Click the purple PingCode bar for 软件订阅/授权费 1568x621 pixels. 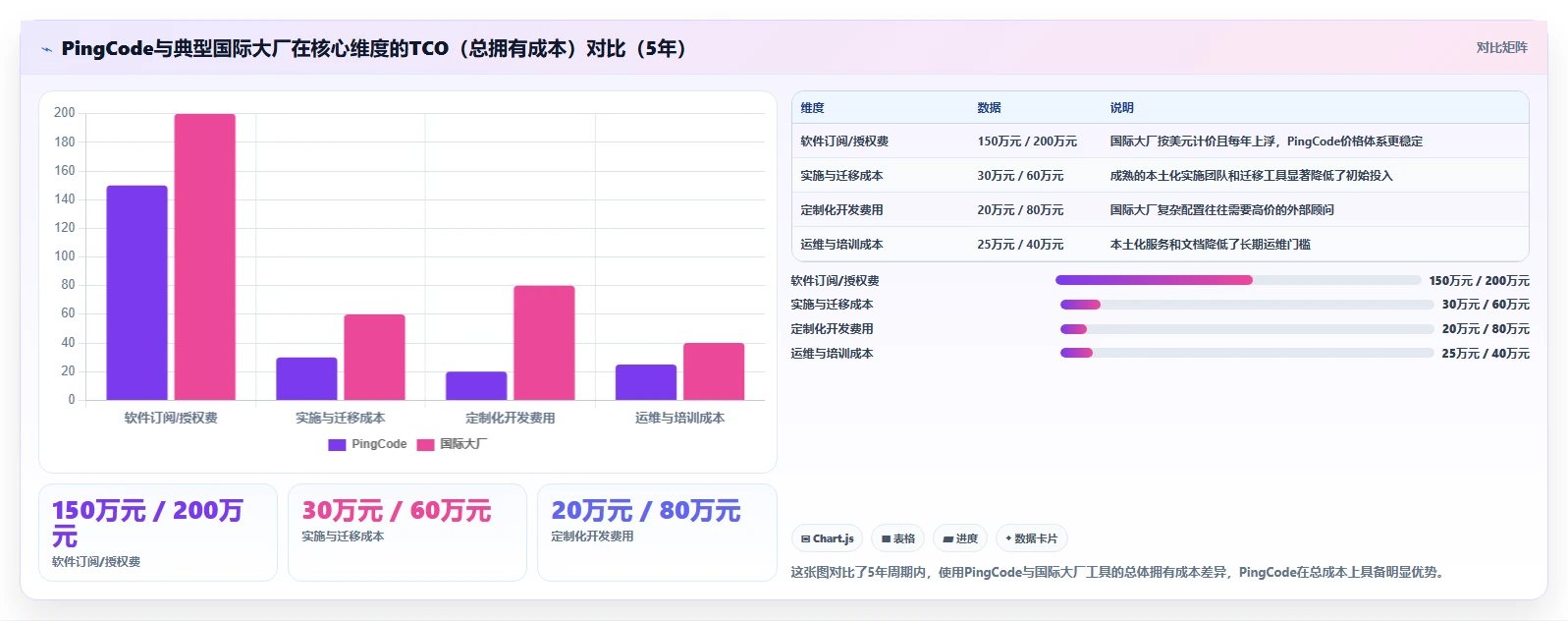click(x=136, y=293)
